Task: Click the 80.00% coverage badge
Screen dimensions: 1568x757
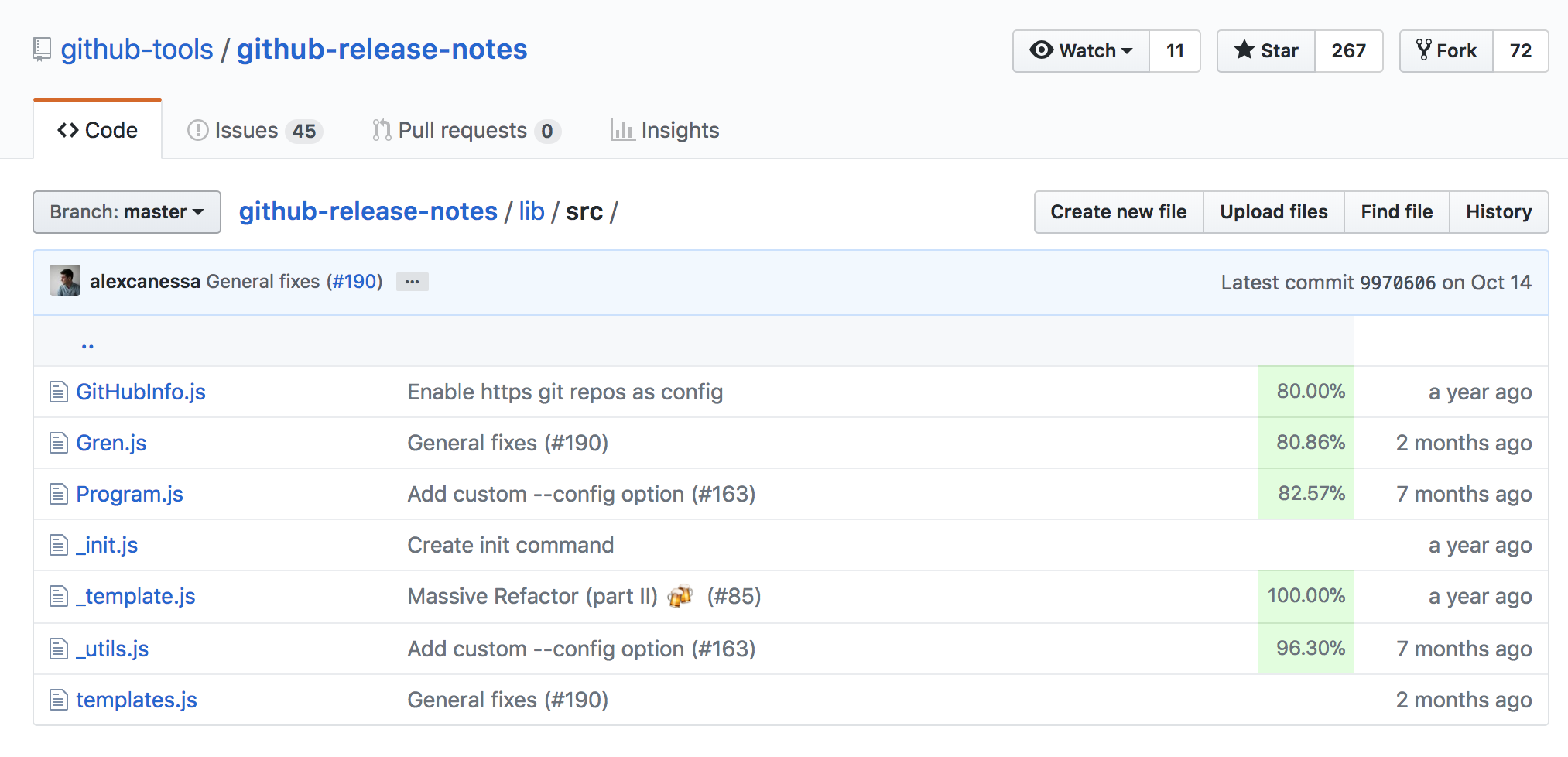Action: (x=1306, y=392)
